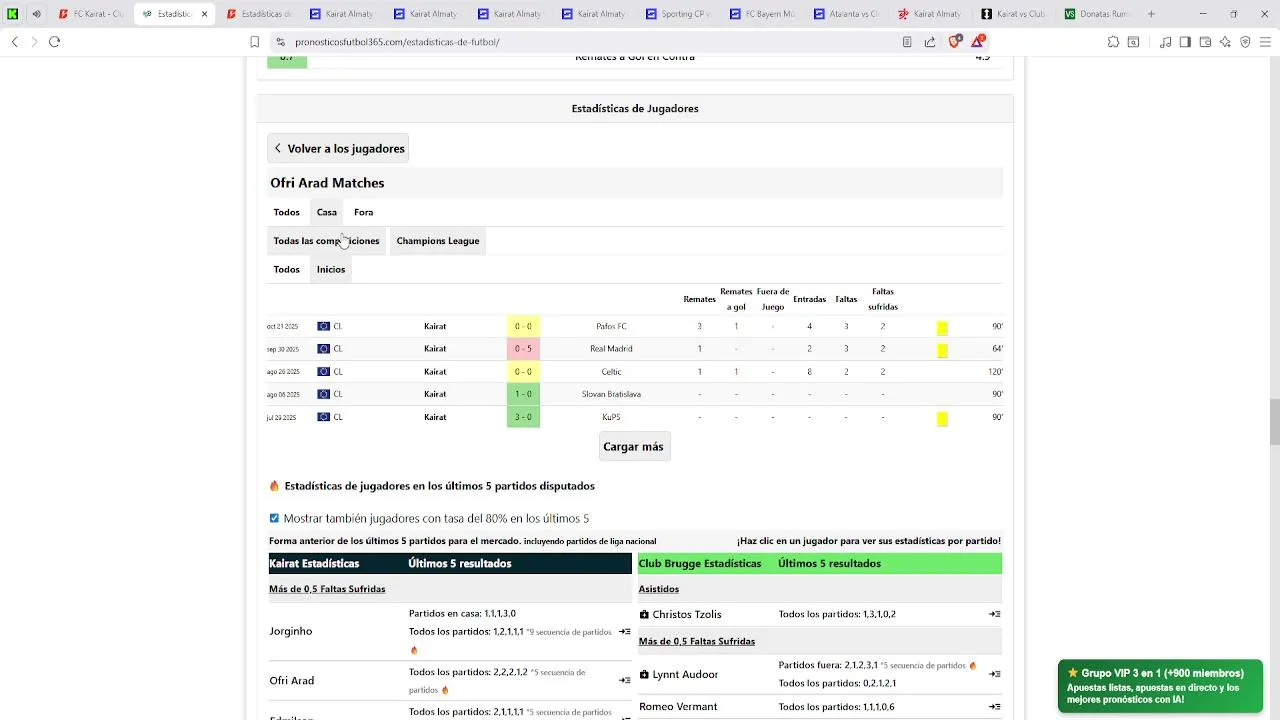The image size is (1280, 720).
Task: Select Todas las competiciones filter tab
Action: (326, 241)
